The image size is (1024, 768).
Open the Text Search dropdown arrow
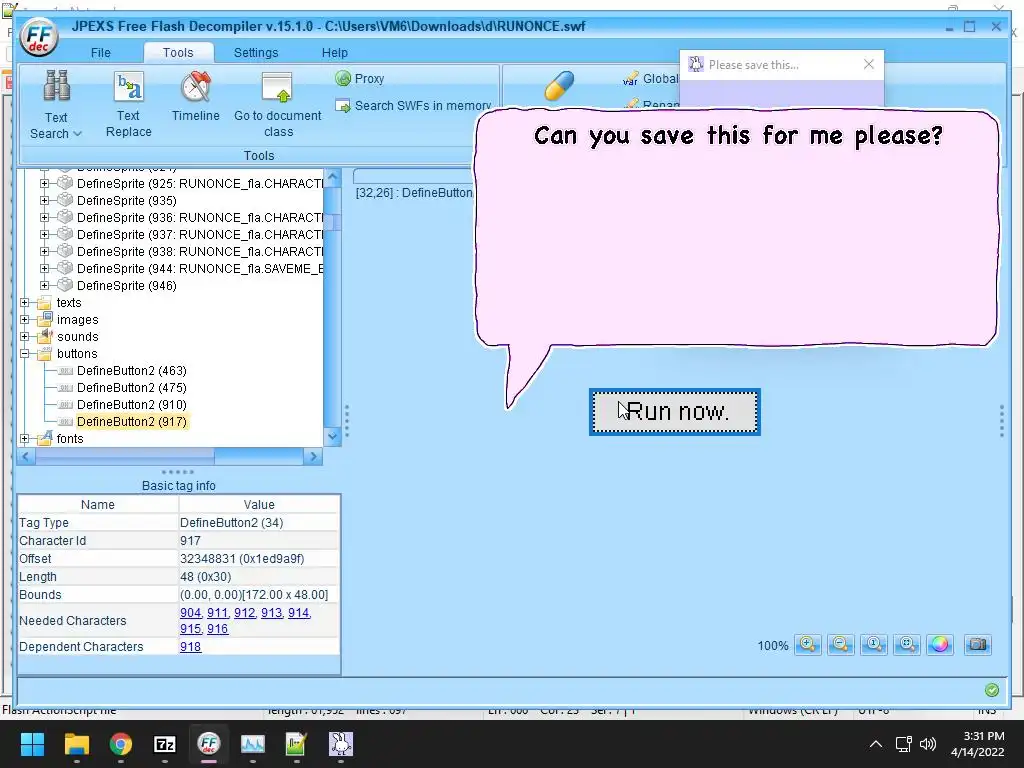(x=77, y=133)
